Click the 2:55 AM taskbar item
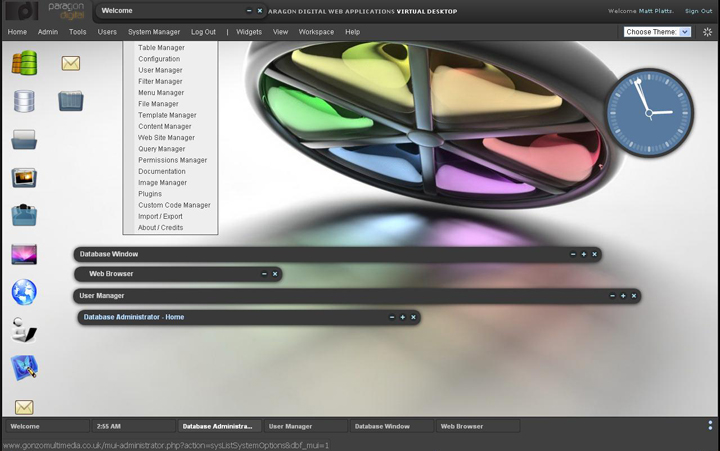Image resolution: width=720 pixels, height=451 pixels. (x=134, y=426)
